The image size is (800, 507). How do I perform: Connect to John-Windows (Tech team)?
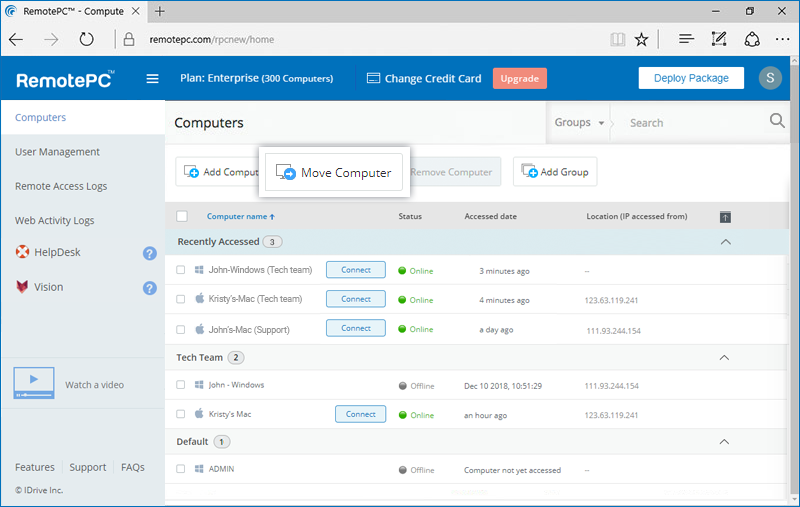356,270
